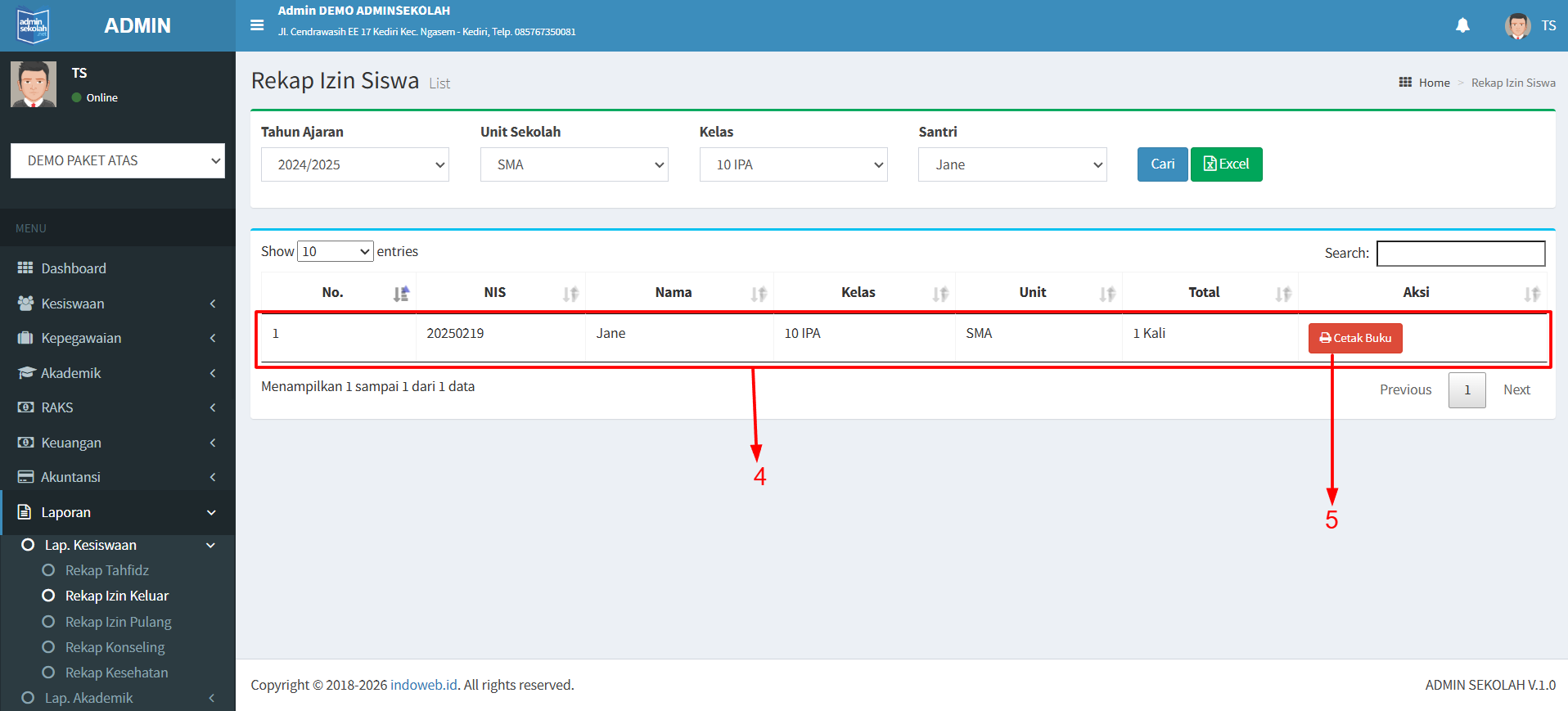
Task: Open the Dashboard menu item
Action: [x=74, y=268]
